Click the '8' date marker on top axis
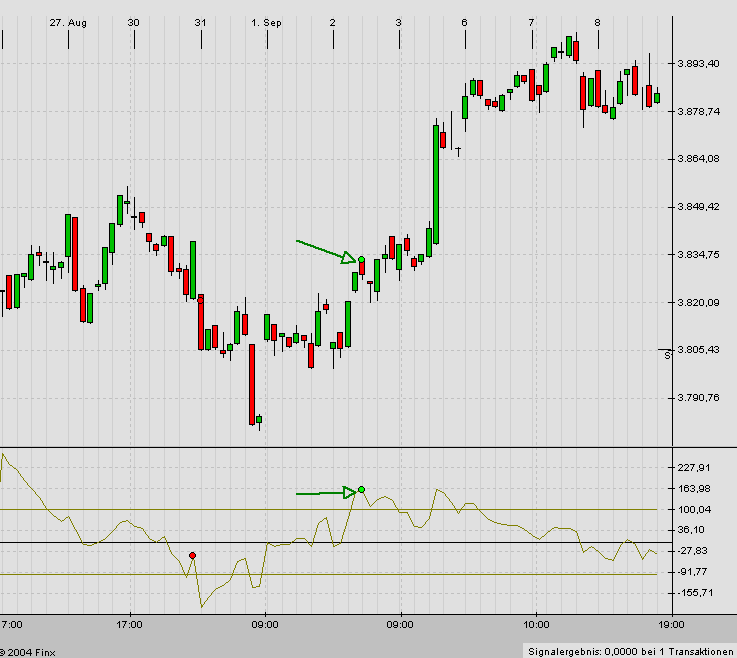 597,22
